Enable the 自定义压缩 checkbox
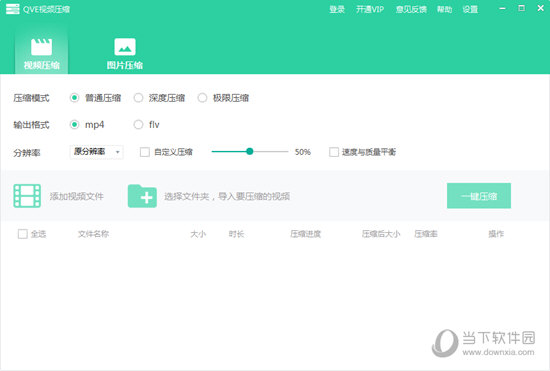This screenshot has width=550, height=371. point(145,152)
